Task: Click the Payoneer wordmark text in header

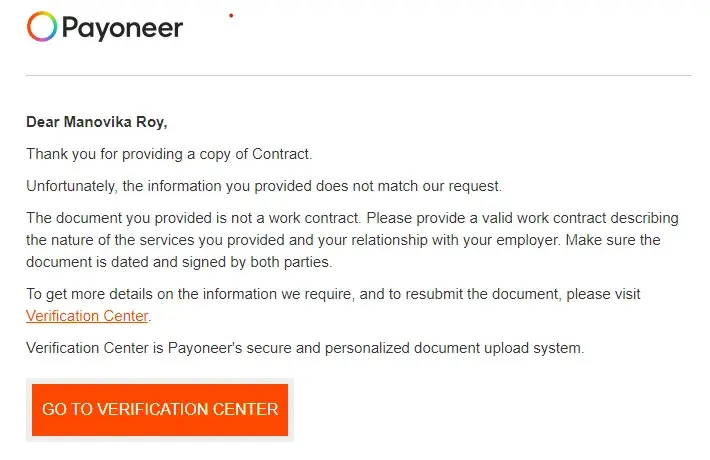Action: coord(122,28)
